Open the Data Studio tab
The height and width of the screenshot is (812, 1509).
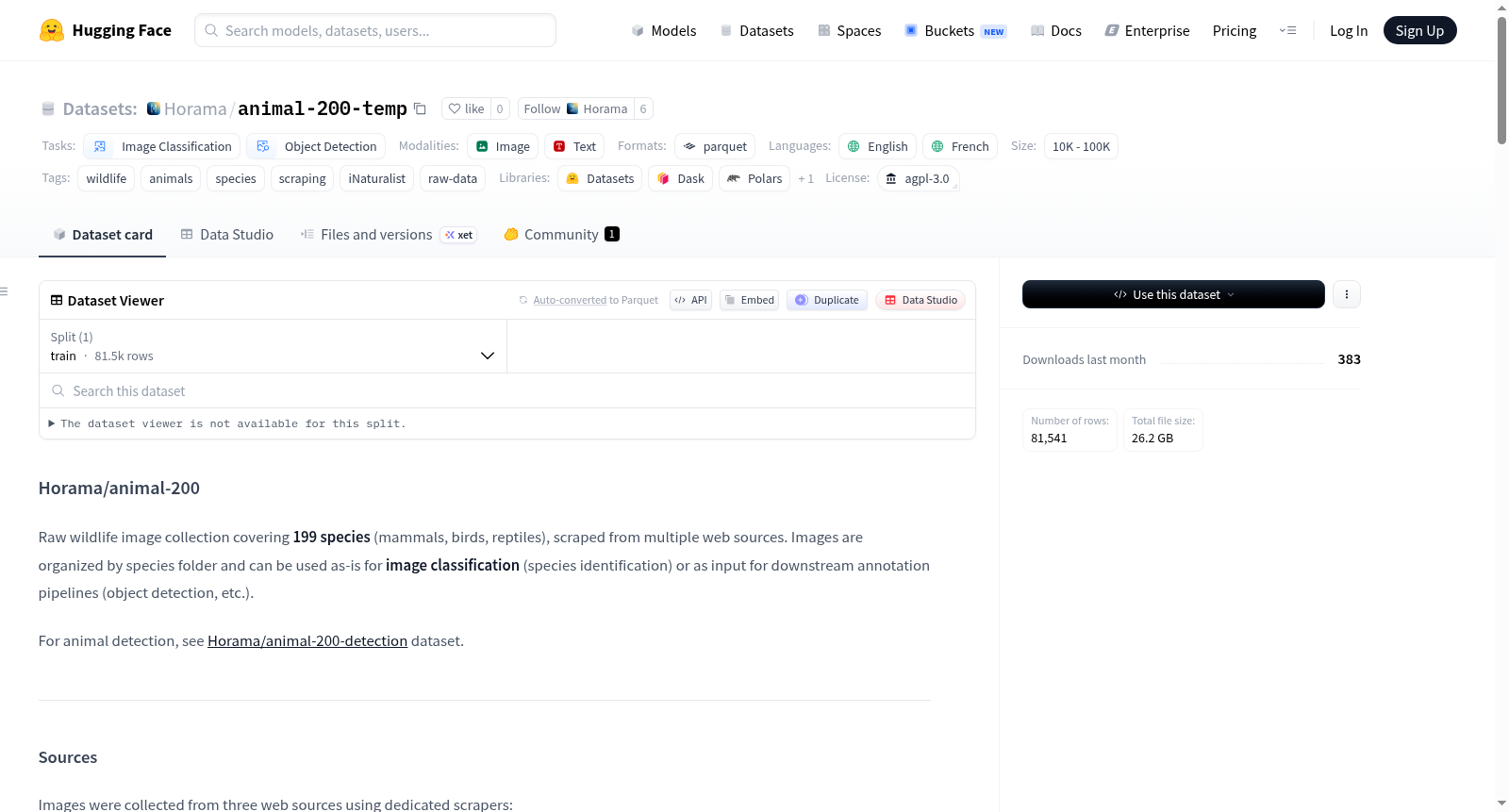[227, 235]
